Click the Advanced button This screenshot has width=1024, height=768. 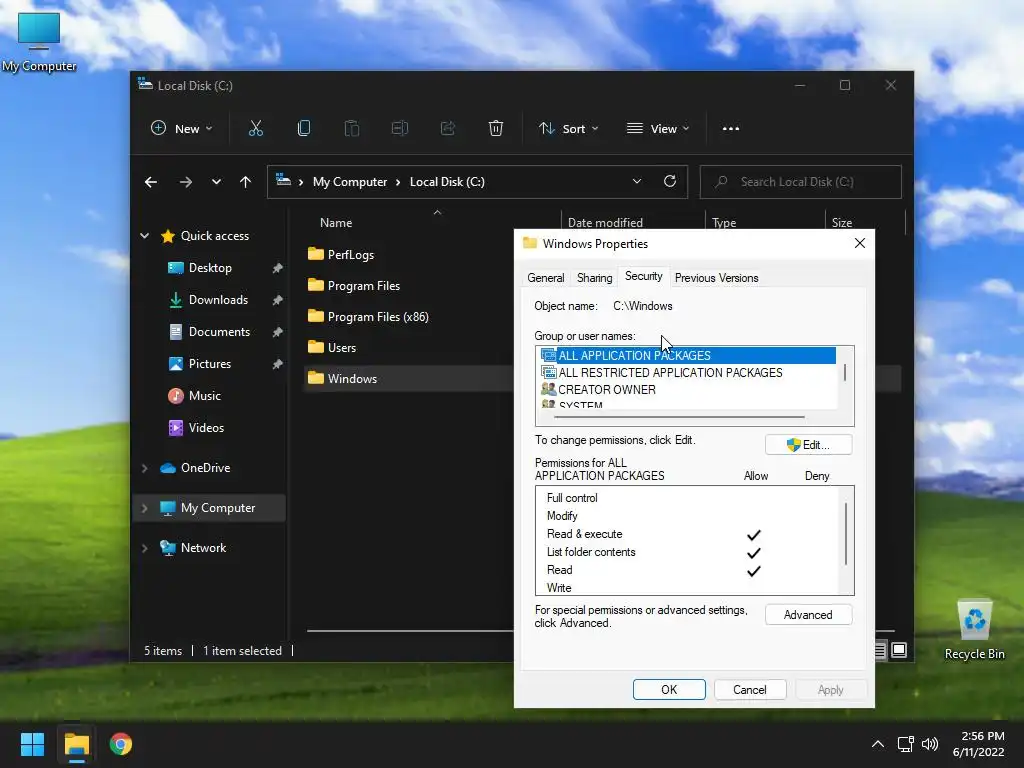(808, 615)
